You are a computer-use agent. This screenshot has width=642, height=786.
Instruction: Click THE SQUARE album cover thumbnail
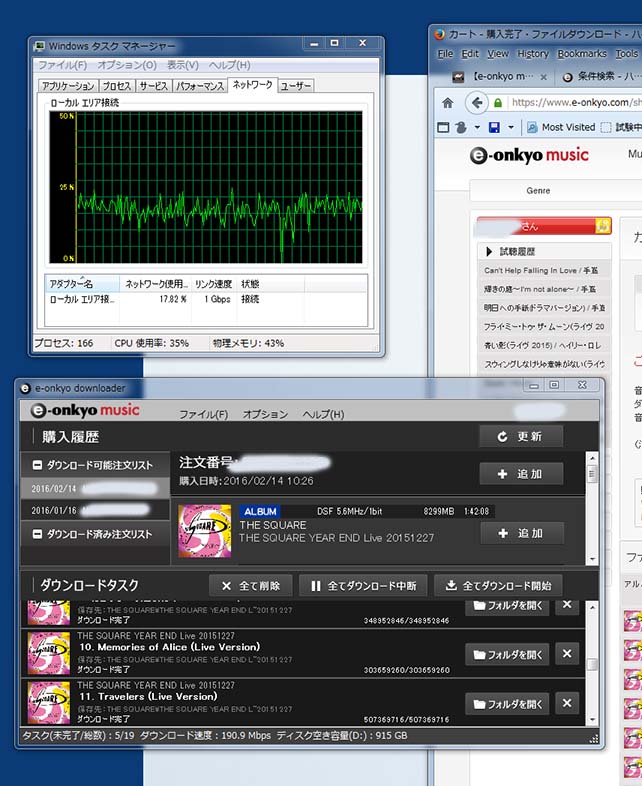(205, 531)
